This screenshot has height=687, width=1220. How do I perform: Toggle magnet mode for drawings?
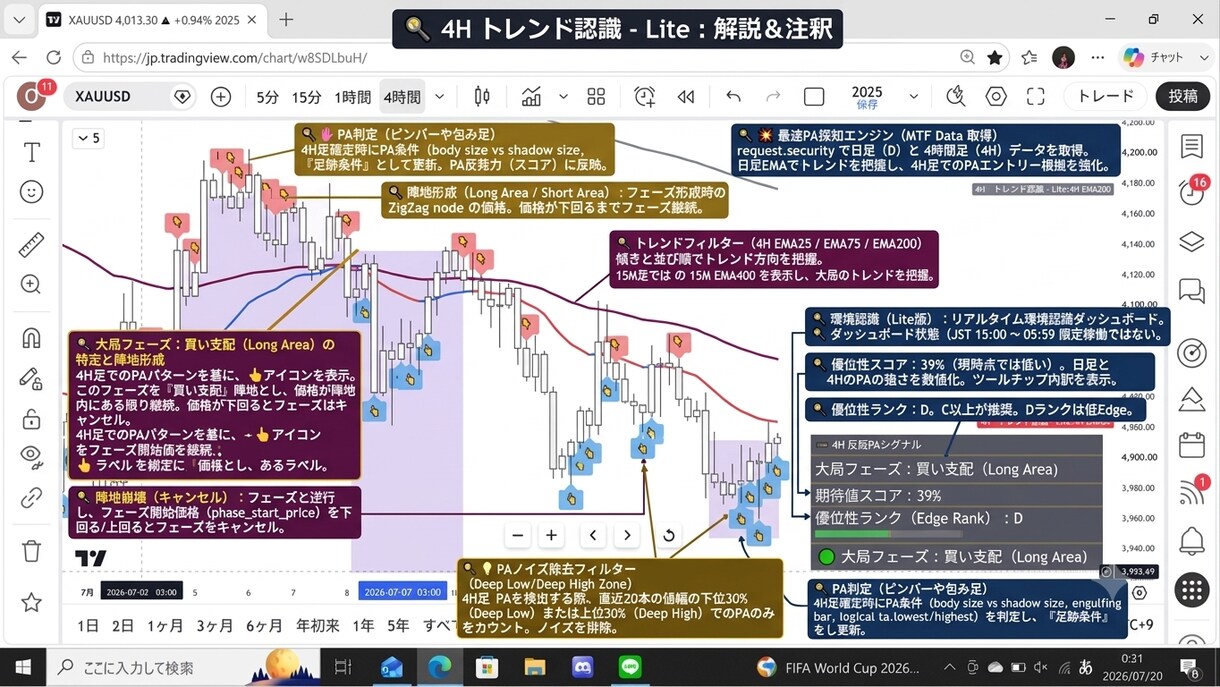point(32,337)
